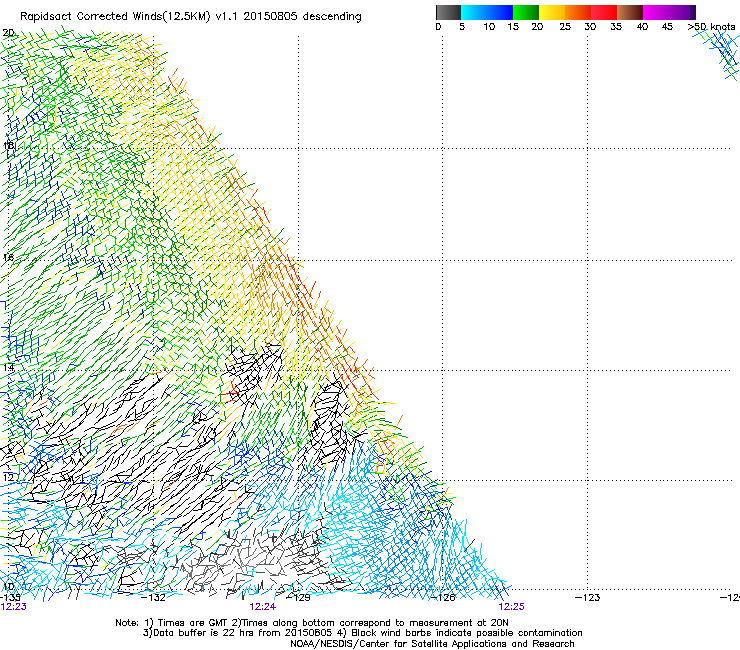The height and width of the screenshot is (650, 740).
Task: Click the note line 'Times are GMT'
Action: pos(192,623)
